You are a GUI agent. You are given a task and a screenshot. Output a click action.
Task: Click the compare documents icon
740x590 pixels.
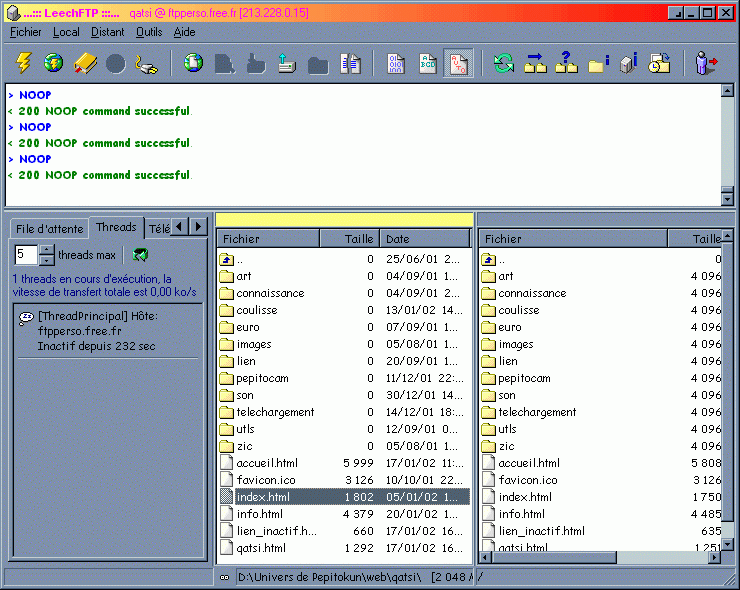[350, 64]
